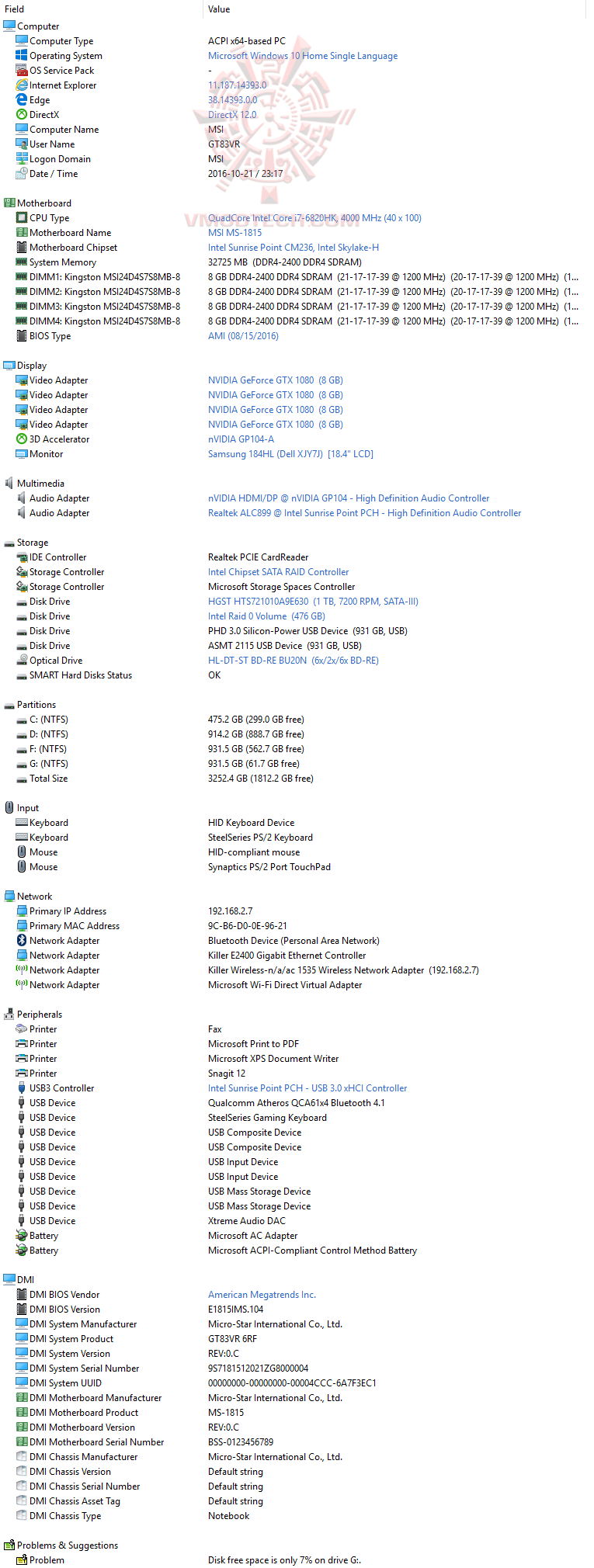Viewport: 594px width, 1568px height.
Task: Click the DIMM1 memory module icon
Action: pos(22,276)
